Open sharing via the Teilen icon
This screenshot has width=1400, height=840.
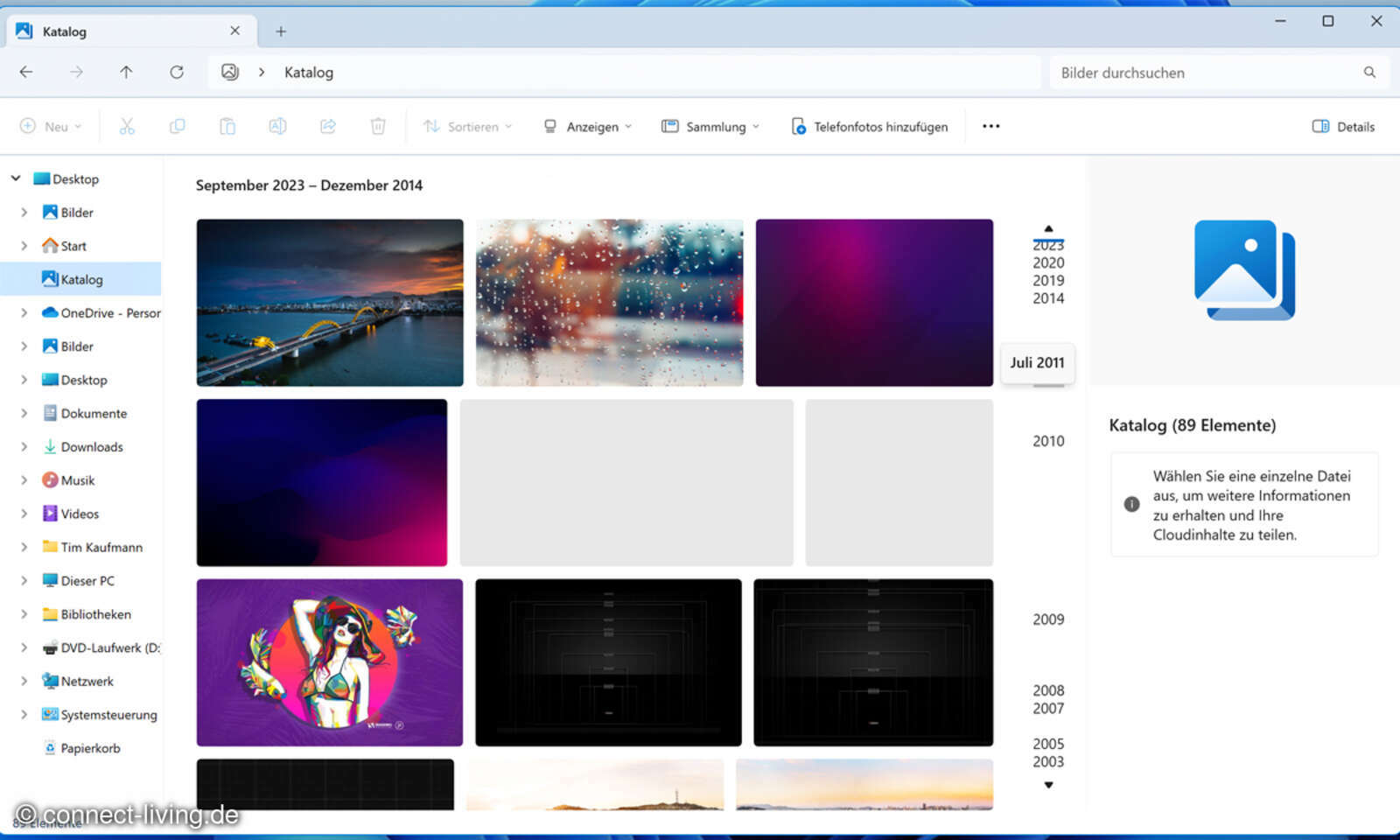pos(327,125)
